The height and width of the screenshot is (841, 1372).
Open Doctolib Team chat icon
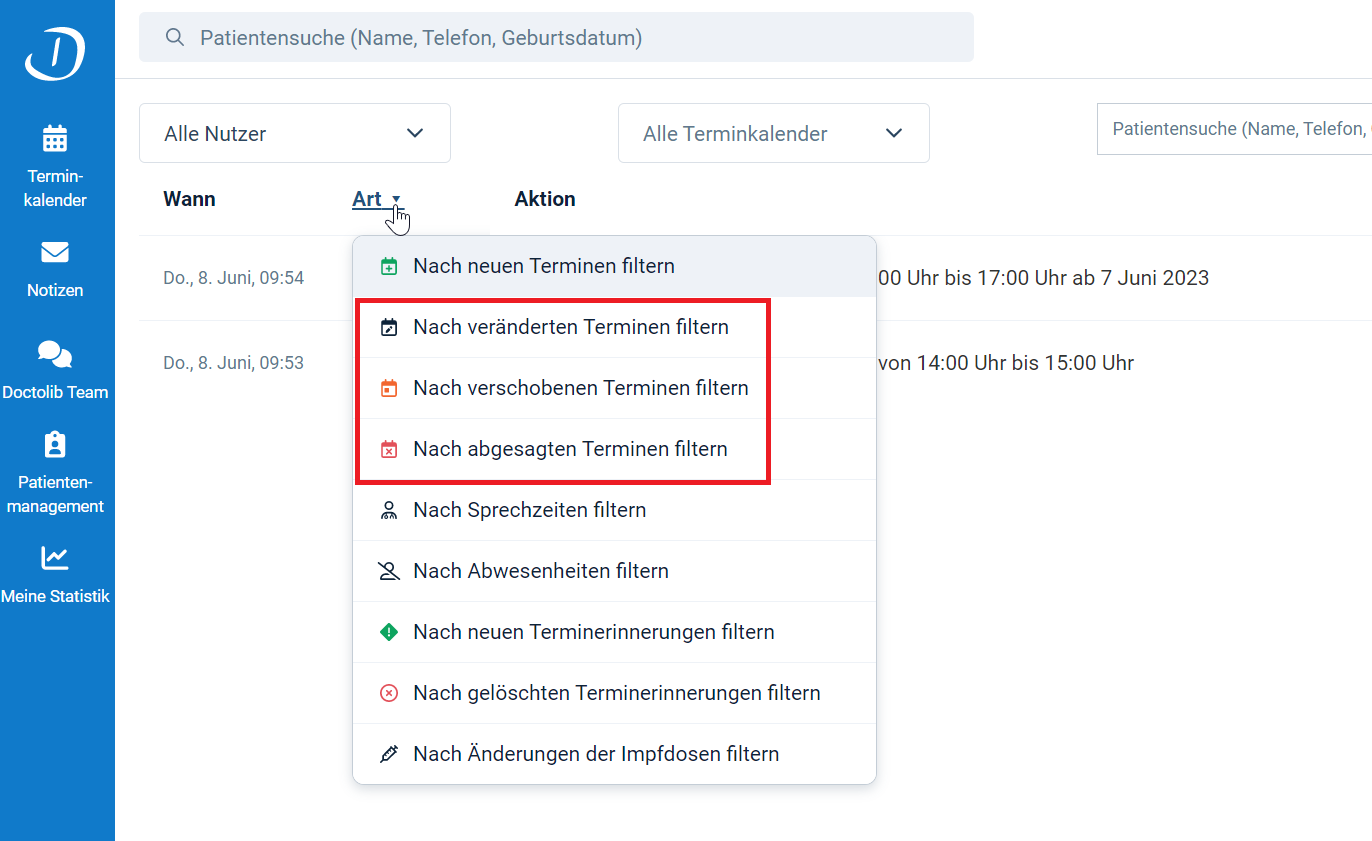click(x=55, y=354)
